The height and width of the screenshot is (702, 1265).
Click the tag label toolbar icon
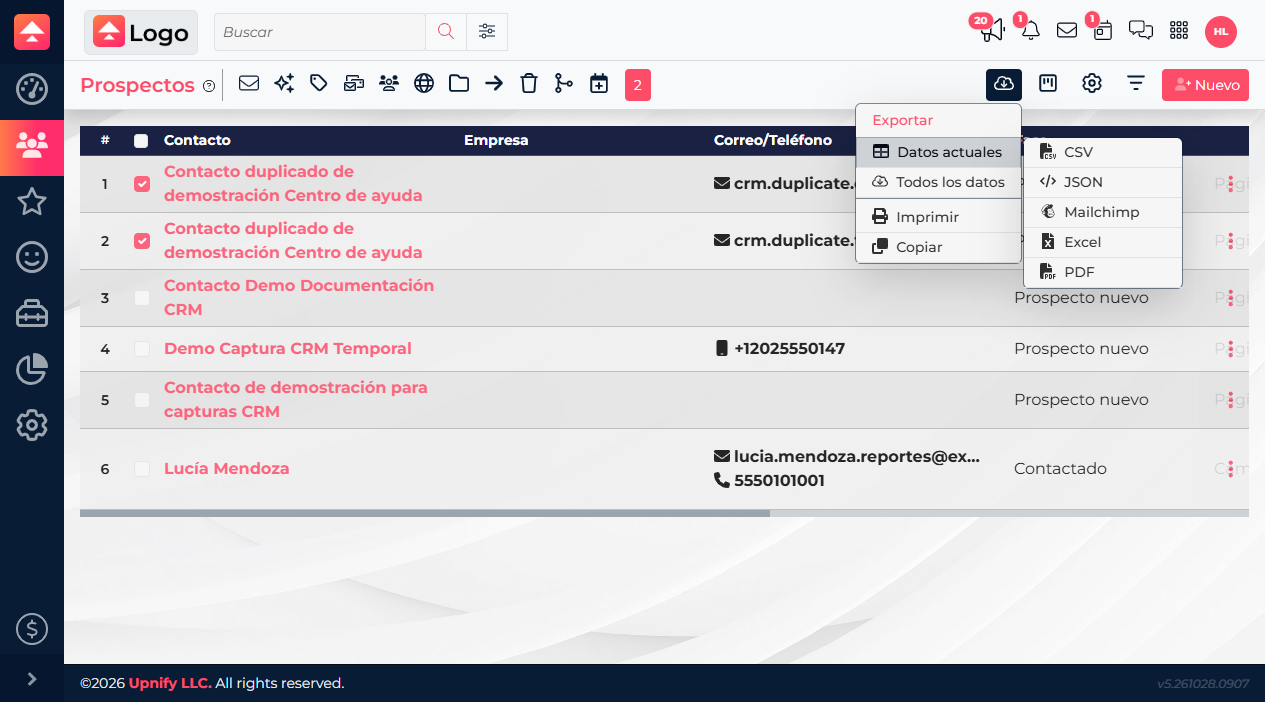pos(319,84)
